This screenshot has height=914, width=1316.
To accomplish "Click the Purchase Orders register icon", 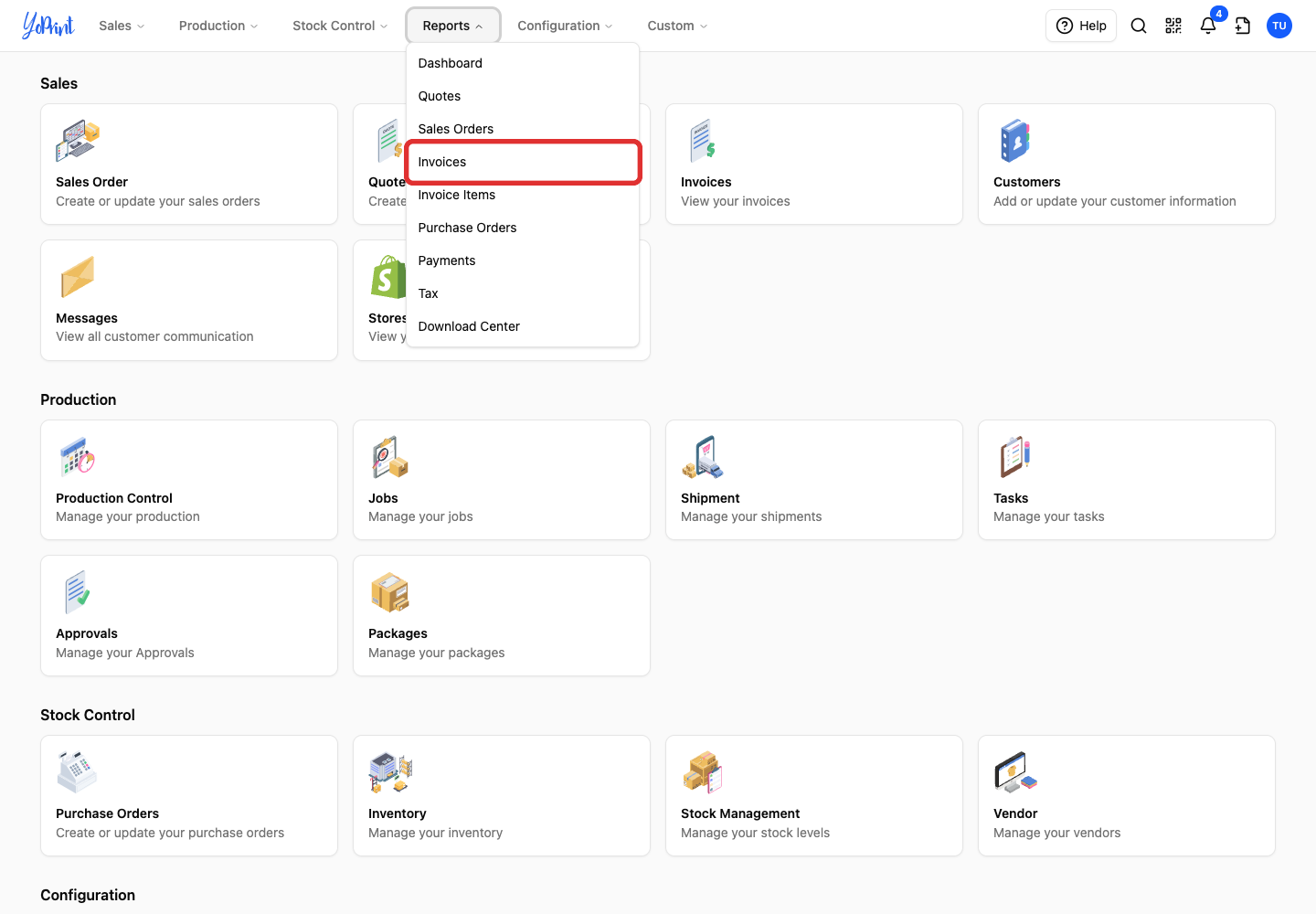I will click(78, 772).
